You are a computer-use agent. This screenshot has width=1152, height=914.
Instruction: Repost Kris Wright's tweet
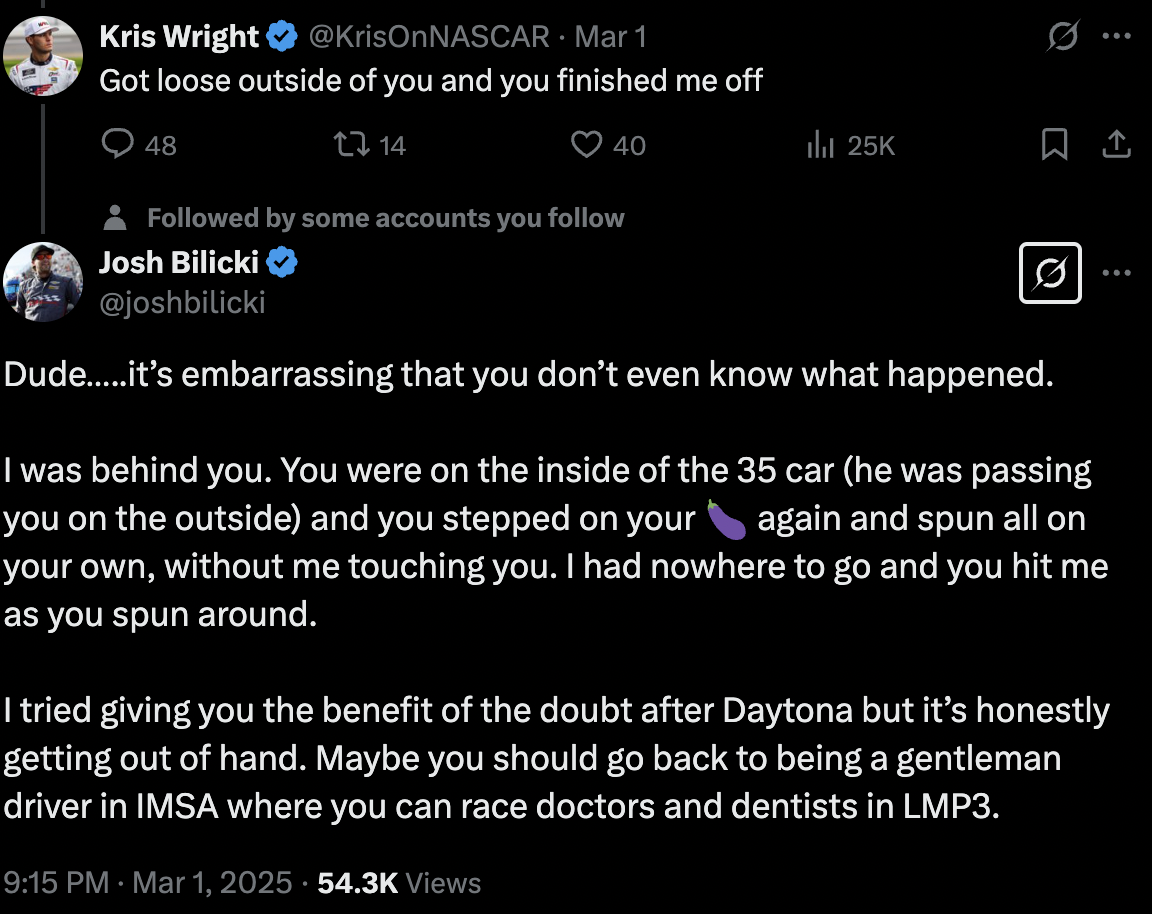click(370, 145)
